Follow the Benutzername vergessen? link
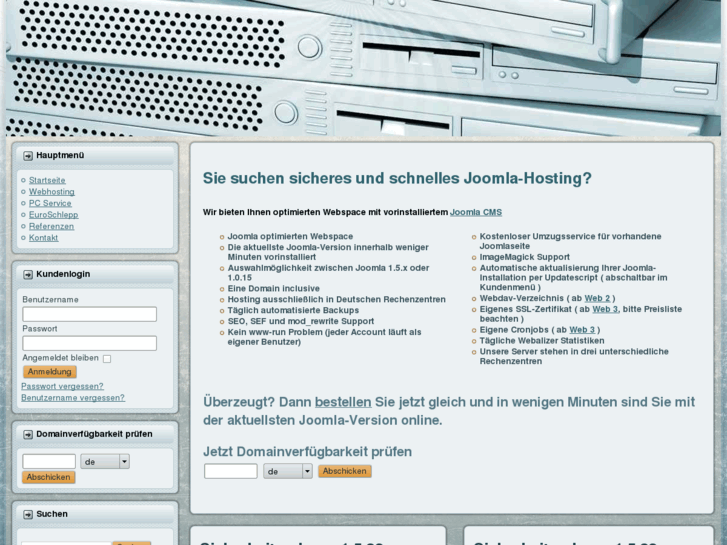The height and width of the screenshot is (545, 727). coord(73,398)
